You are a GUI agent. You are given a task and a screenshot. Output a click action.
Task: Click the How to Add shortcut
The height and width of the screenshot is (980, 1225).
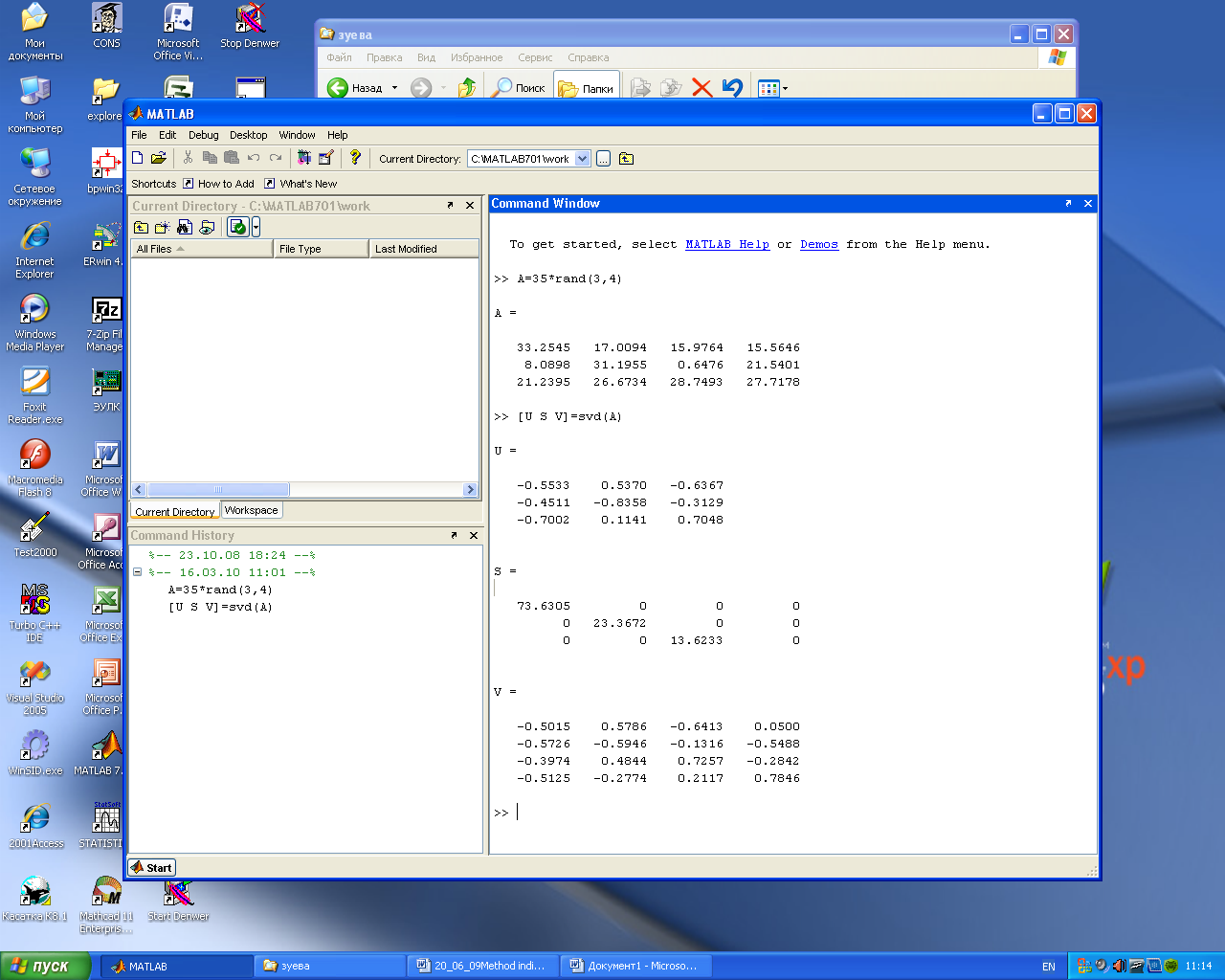(x=218, y=184)
